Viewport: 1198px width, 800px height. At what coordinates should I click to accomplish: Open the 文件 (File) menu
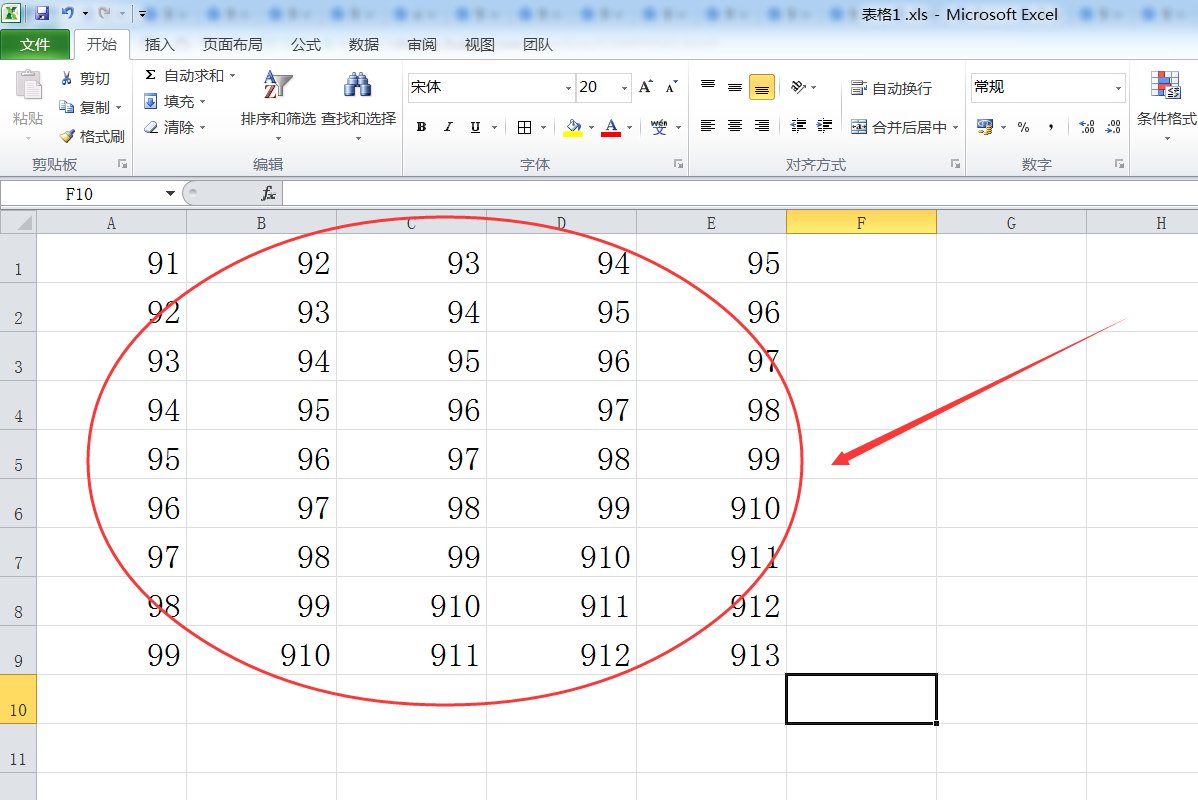(x=36, y=44)
